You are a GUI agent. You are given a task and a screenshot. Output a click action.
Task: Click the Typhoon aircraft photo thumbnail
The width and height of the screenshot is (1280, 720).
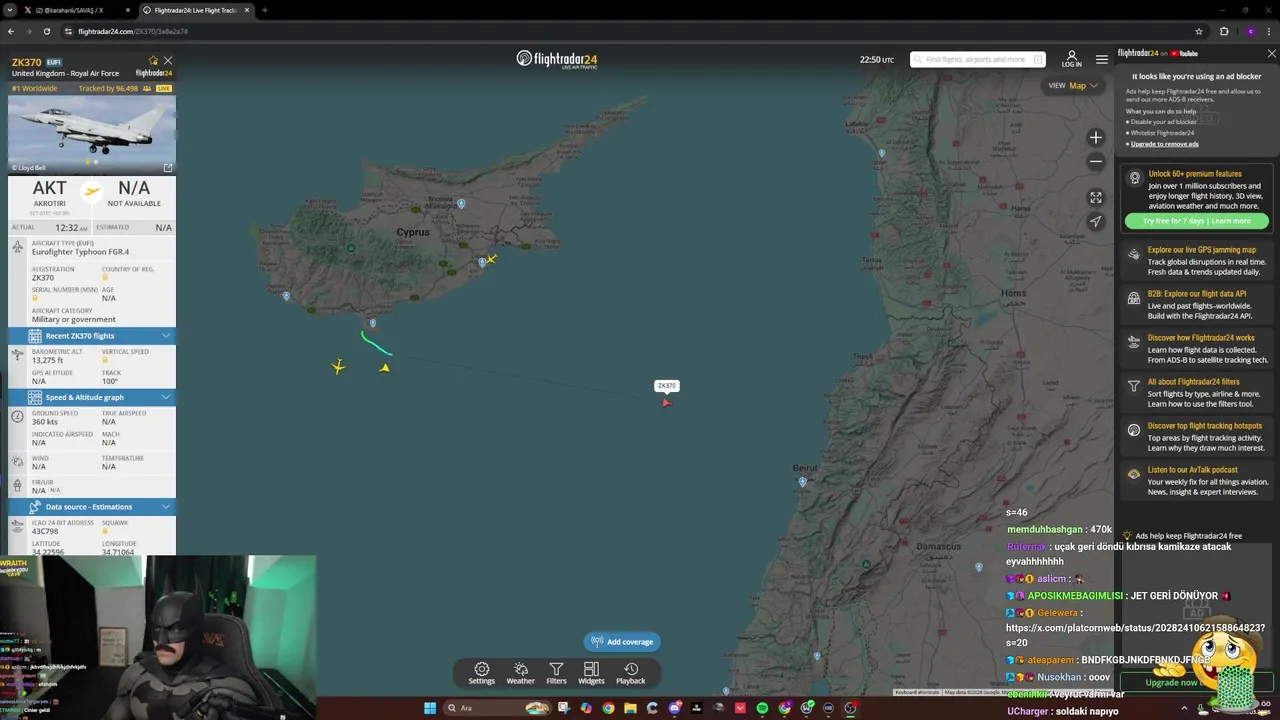(x=92, y=134)
